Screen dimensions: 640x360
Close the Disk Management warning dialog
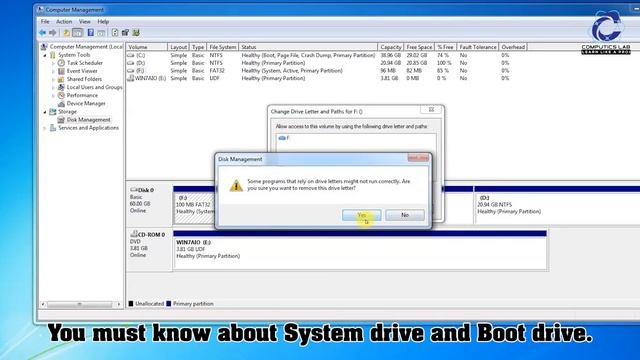(418, 158)
